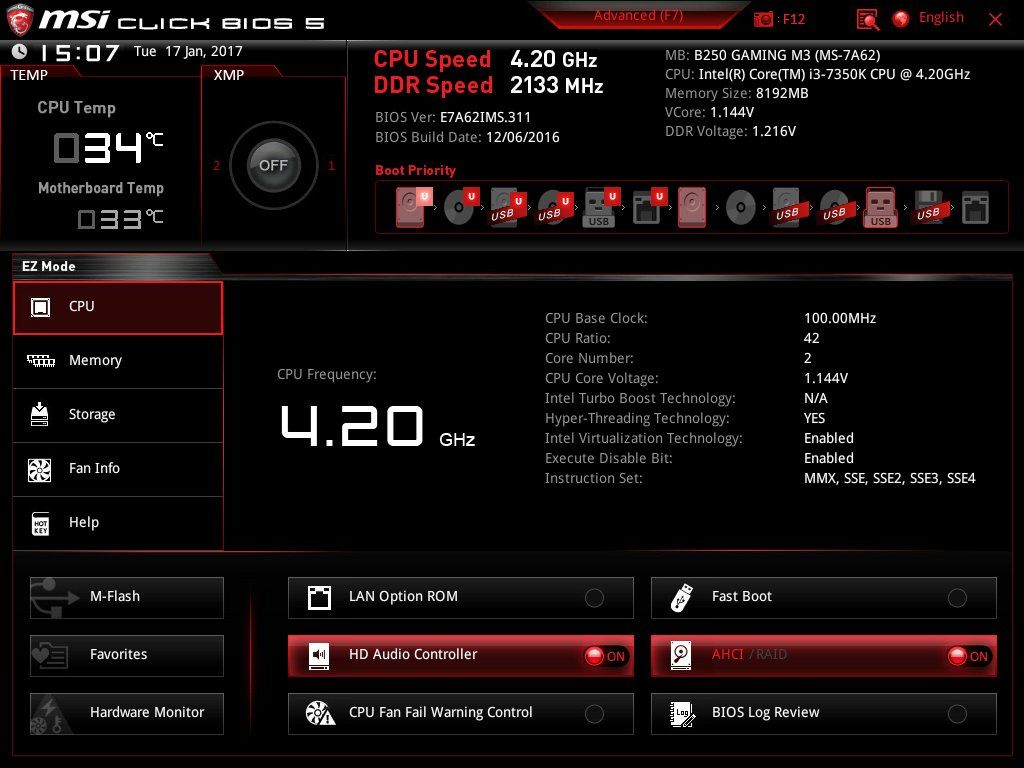Select the legacy hard disk boot icon without U badge
This screenshot has width=1024, height=768.
coord(692,207)
